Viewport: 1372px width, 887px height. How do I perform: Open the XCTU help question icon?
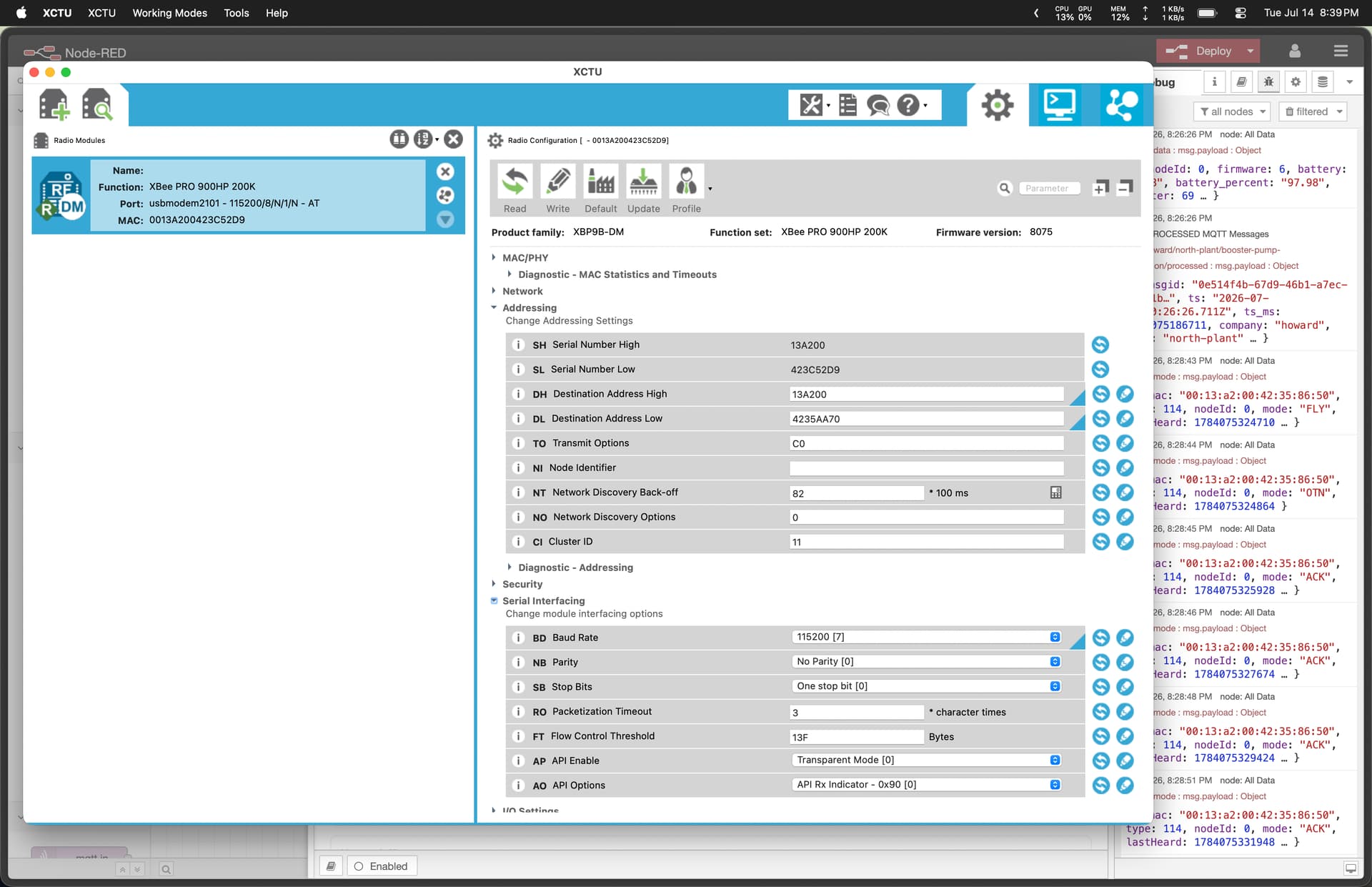pyautogui.click(x=911, y=105)
